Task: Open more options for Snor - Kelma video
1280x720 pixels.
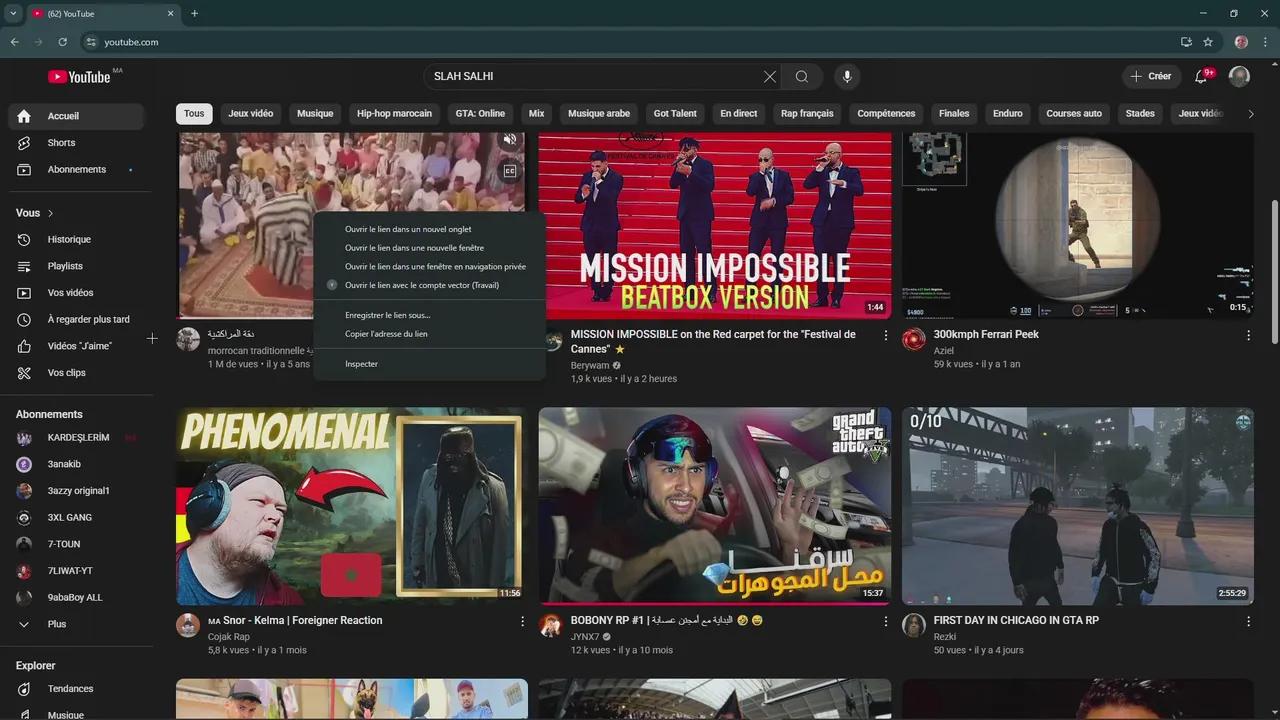Action: pyautogui.click(x=522, y=622)
